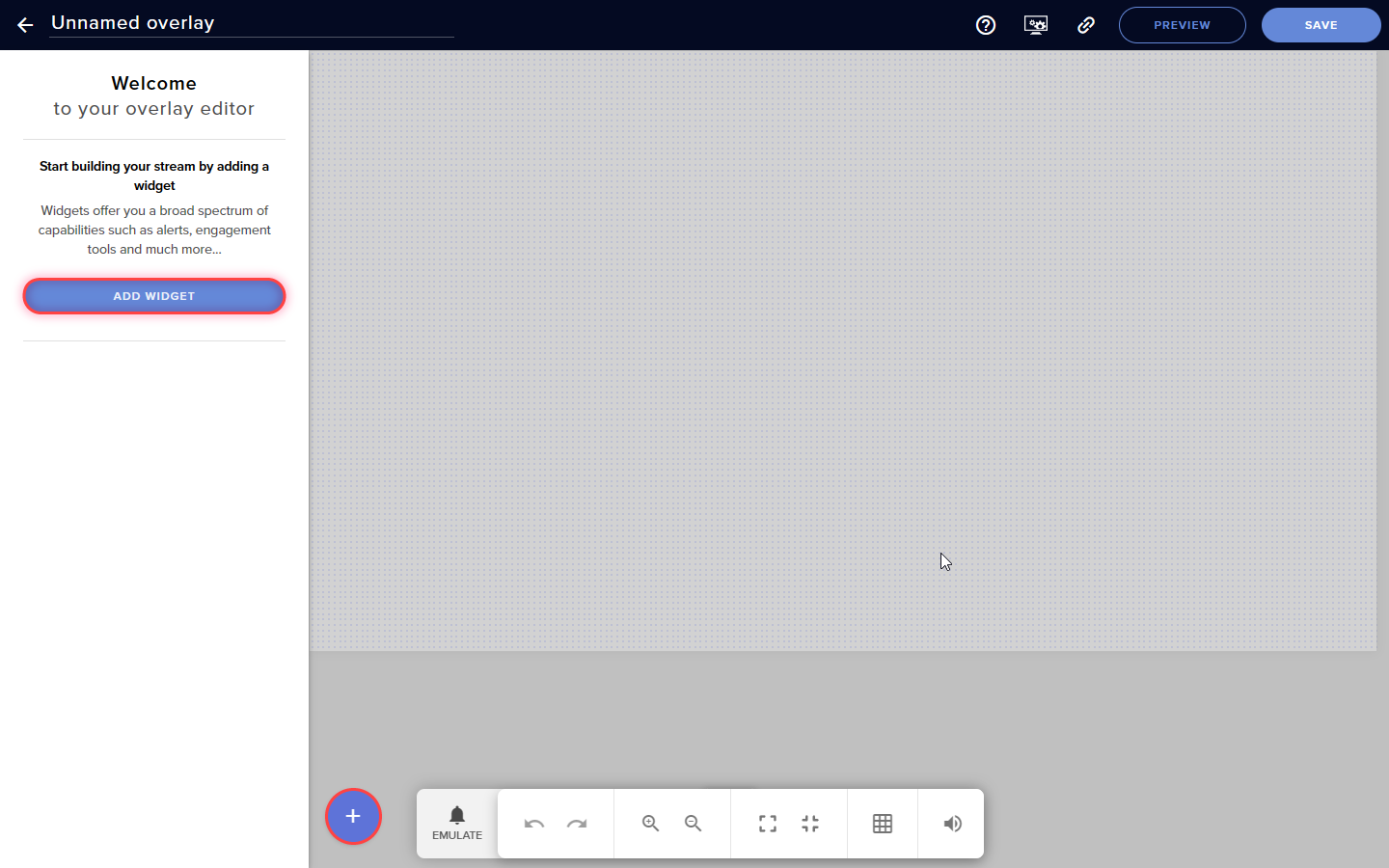Viewport: 1389px width, 868px height.
Task: Undo the last action
Action: 534,824
